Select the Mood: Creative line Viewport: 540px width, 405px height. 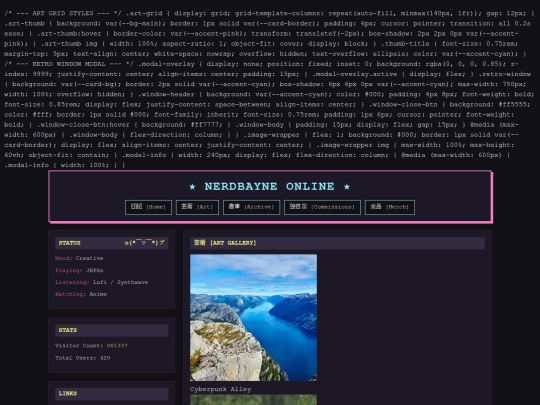pos(79,258)
